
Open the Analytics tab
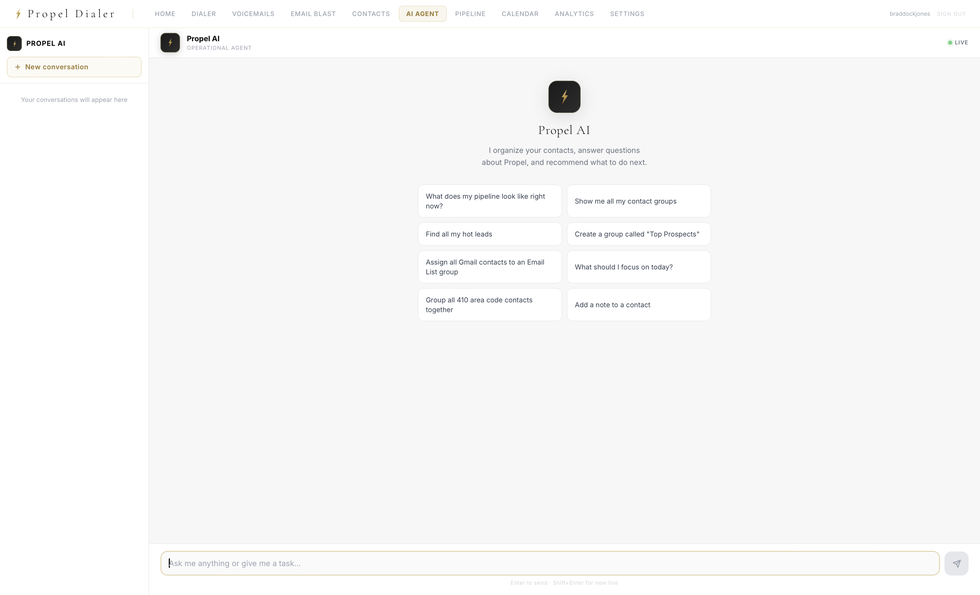574,14
